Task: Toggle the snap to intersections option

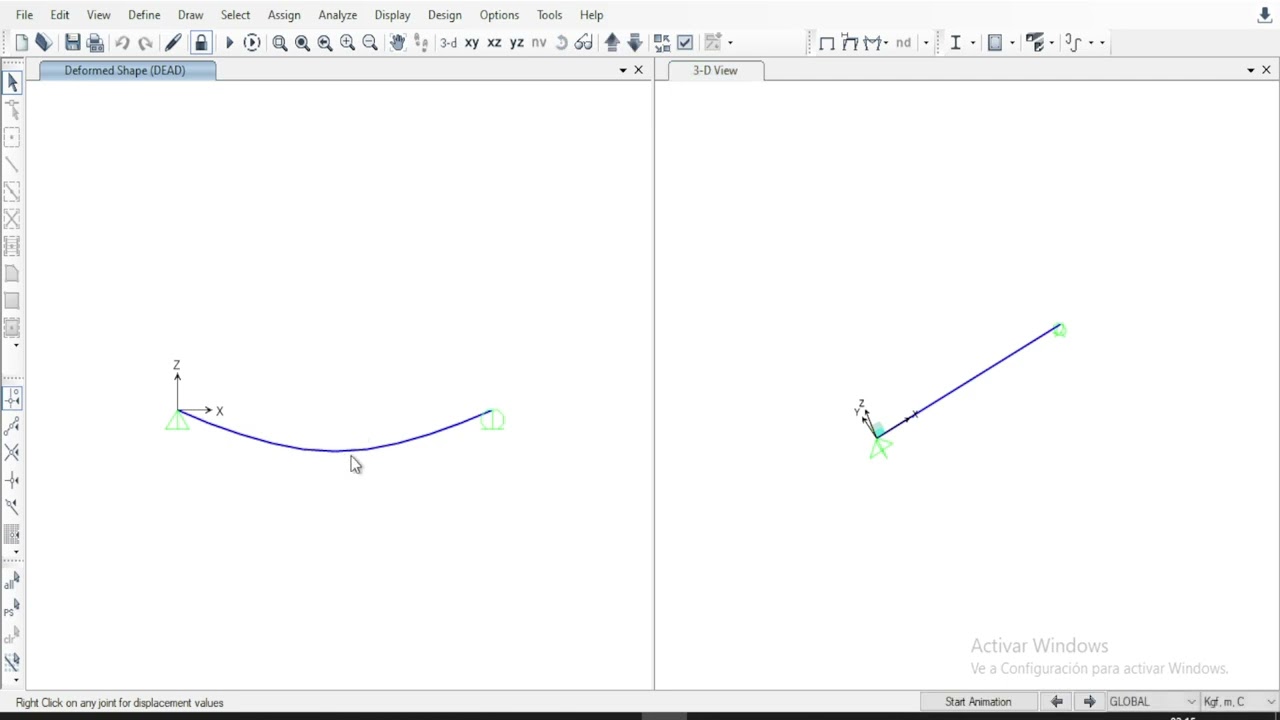Action: (12, 453)
